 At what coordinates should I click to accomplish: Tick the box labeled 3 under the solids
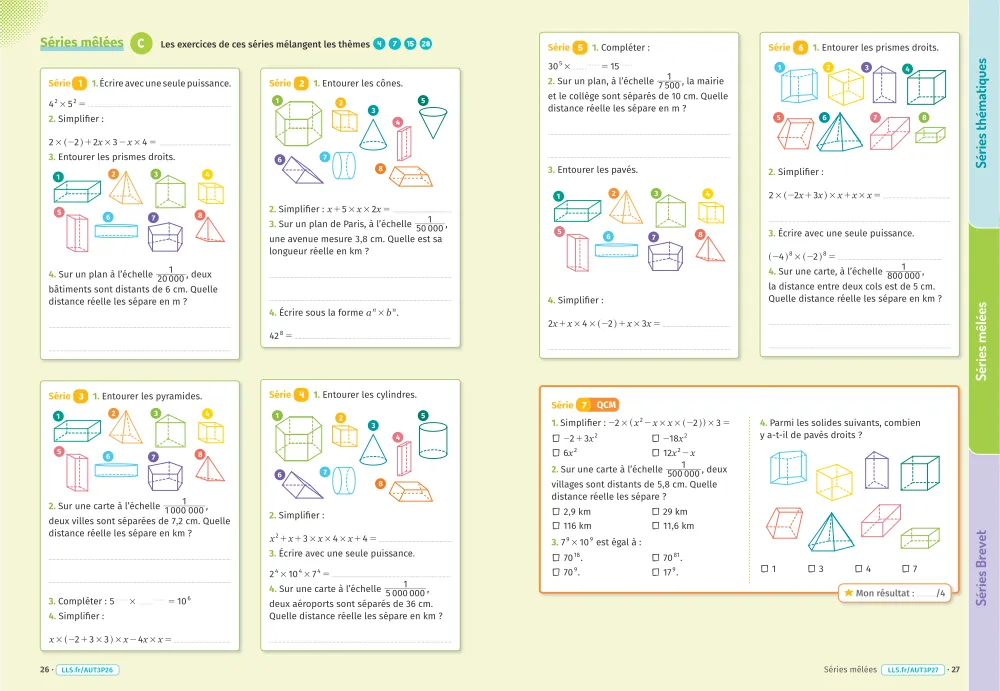811,569
